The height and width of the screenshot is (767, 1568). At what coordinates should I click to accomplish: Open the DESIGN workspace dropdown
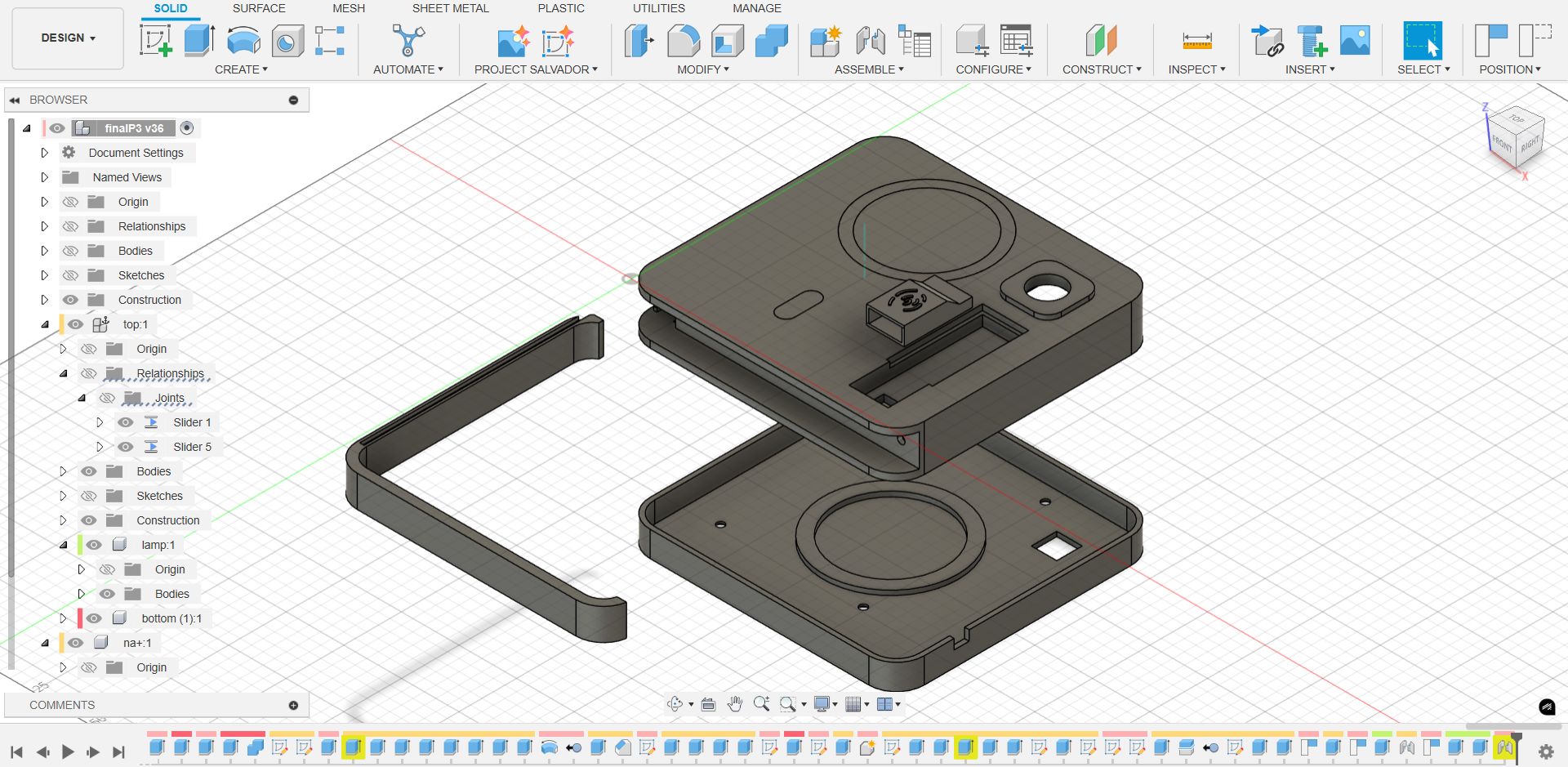[x=68, y=38]
